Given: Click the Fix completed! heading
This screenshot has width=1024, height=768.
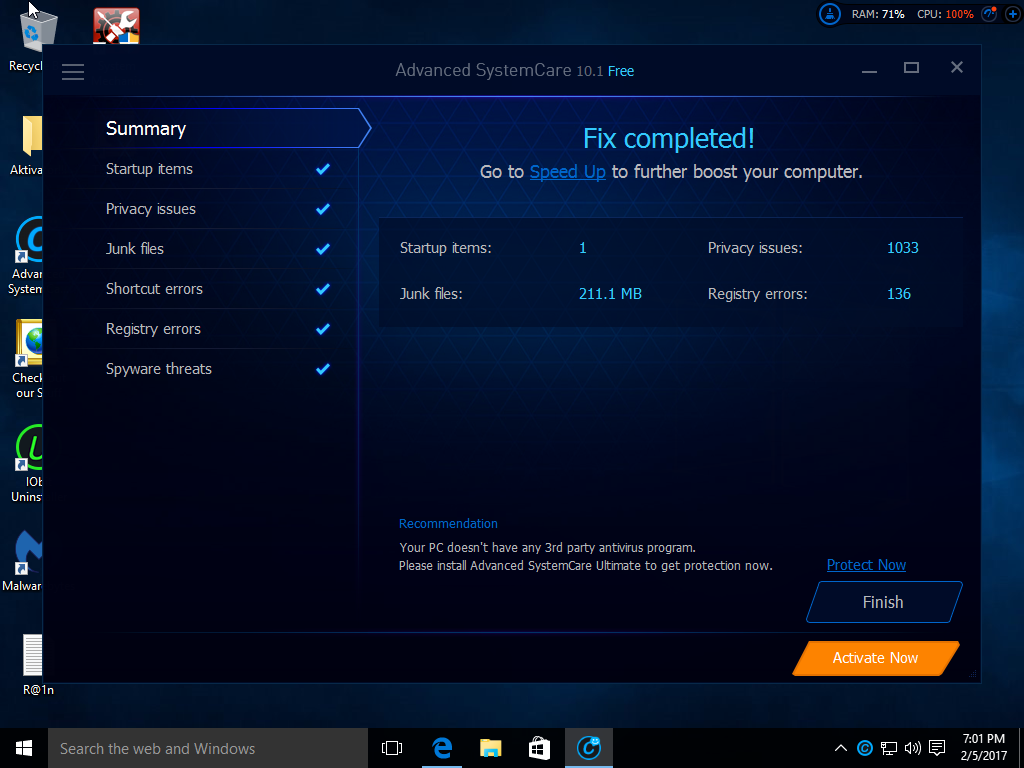Looking at the screenshot, I should pyautogui.click(x=669, y=138).
